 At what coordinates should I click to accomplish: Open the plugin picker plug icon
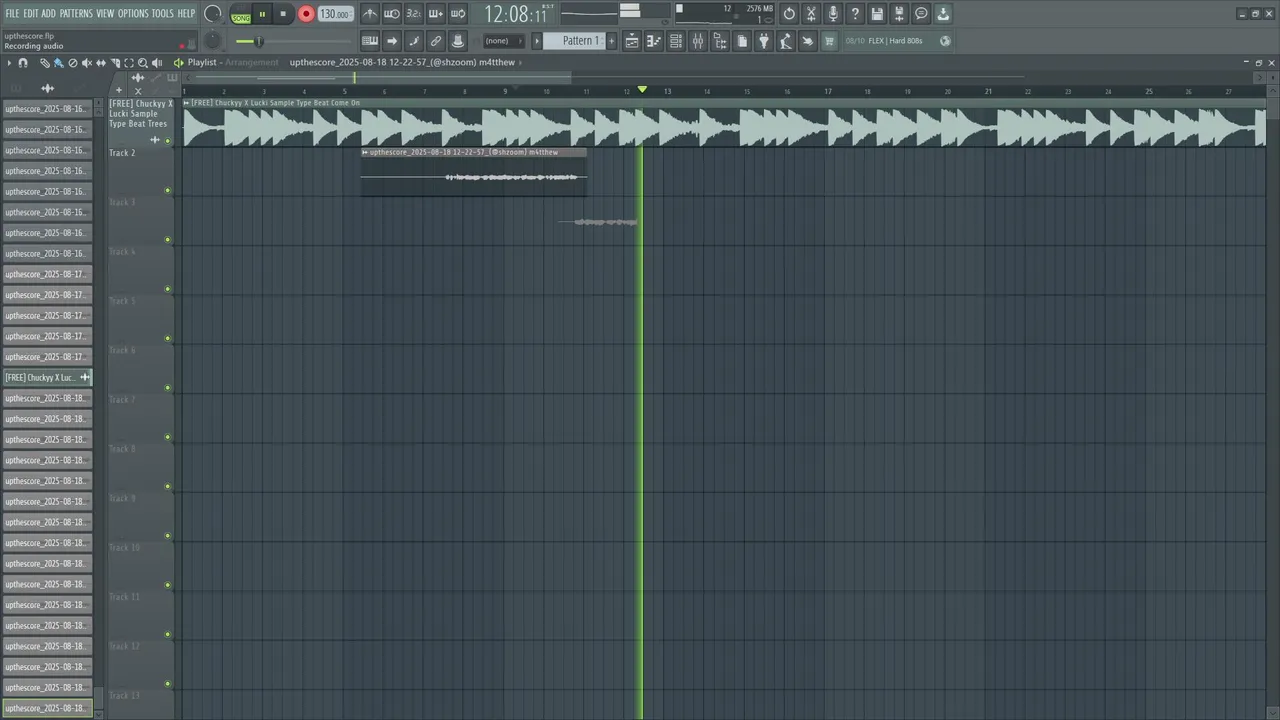tap(764, 41)
